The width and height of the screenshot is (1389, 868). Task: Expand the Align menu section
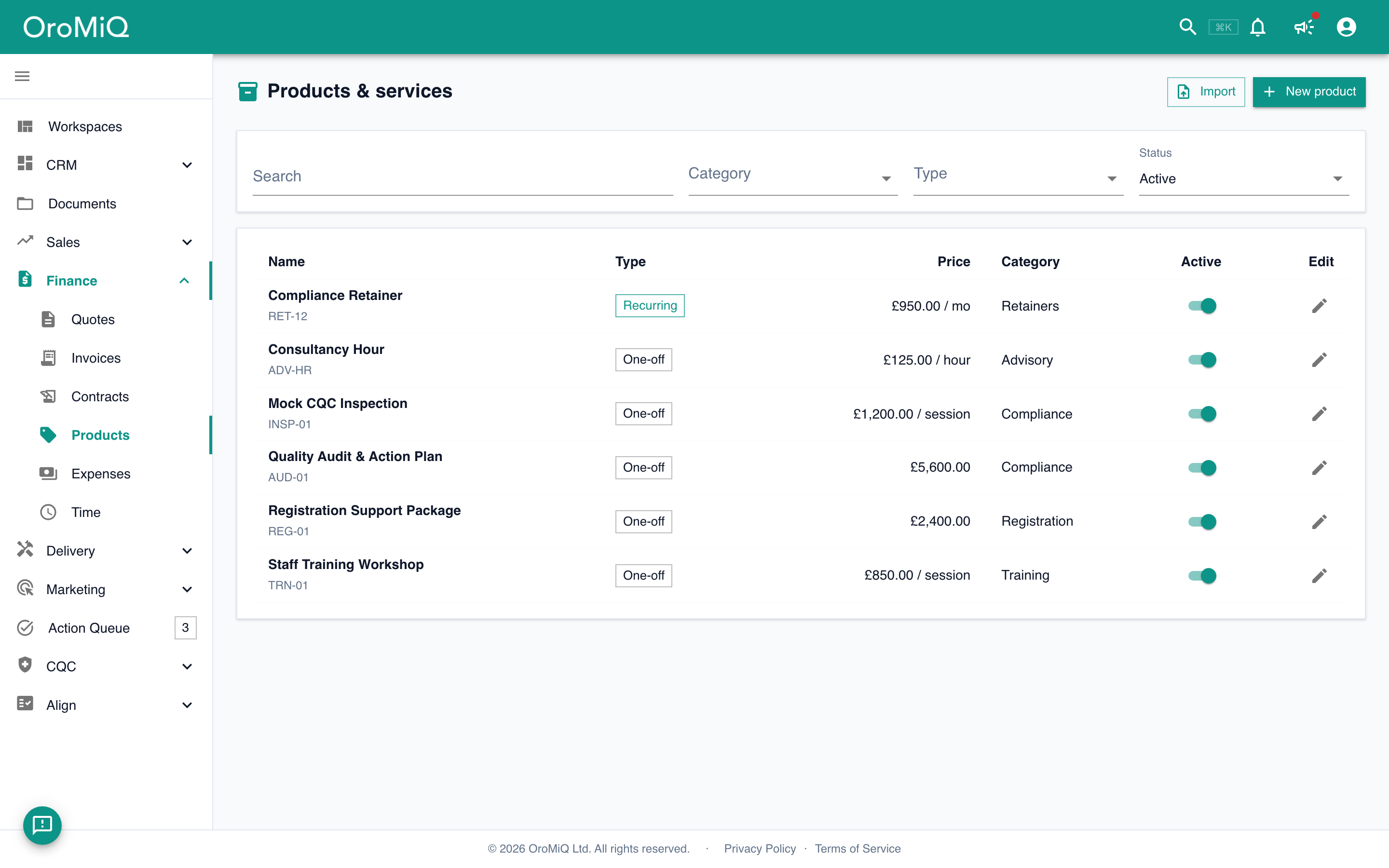[106, 705]
